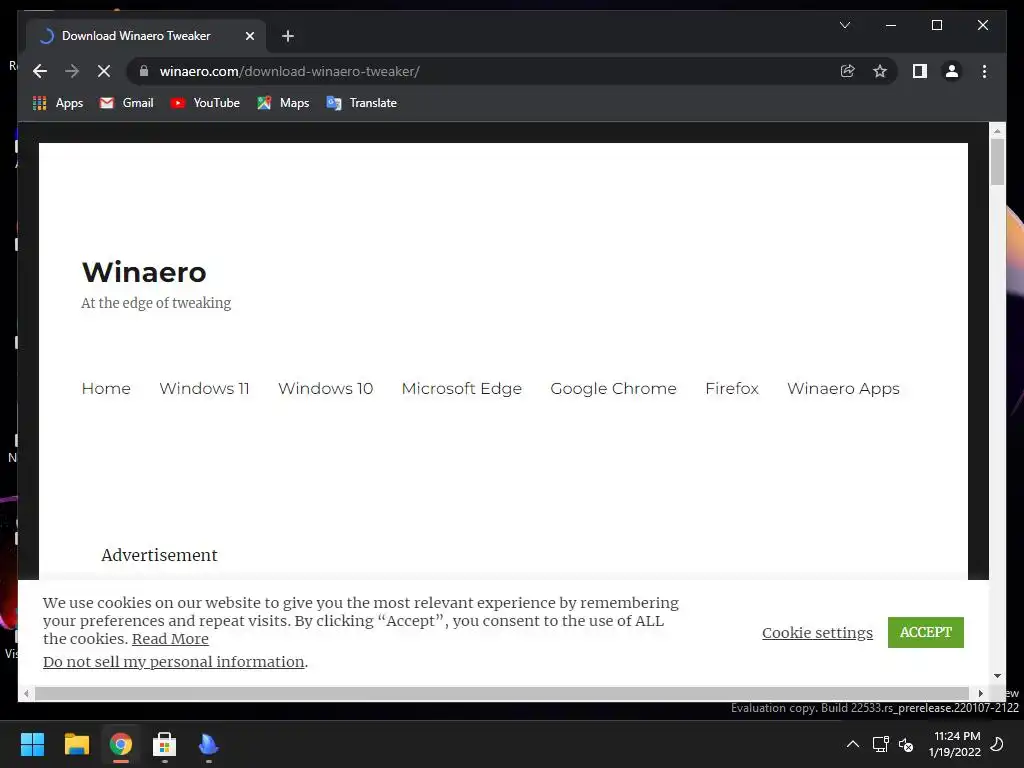Viewport: 1024px width, 768px height.
Task: Click the Winaero site title
Action: [x=144, y=272]
